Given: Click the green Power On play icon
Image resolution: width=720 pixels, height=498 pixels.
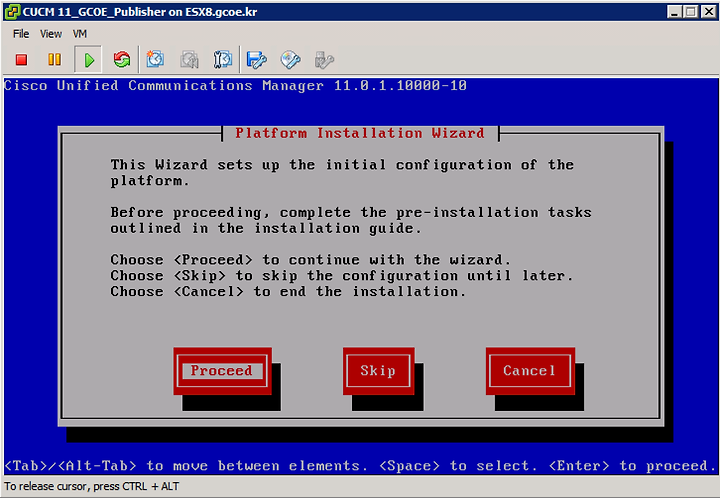Looking at the screenshot, I should click(x=89, y=60).
